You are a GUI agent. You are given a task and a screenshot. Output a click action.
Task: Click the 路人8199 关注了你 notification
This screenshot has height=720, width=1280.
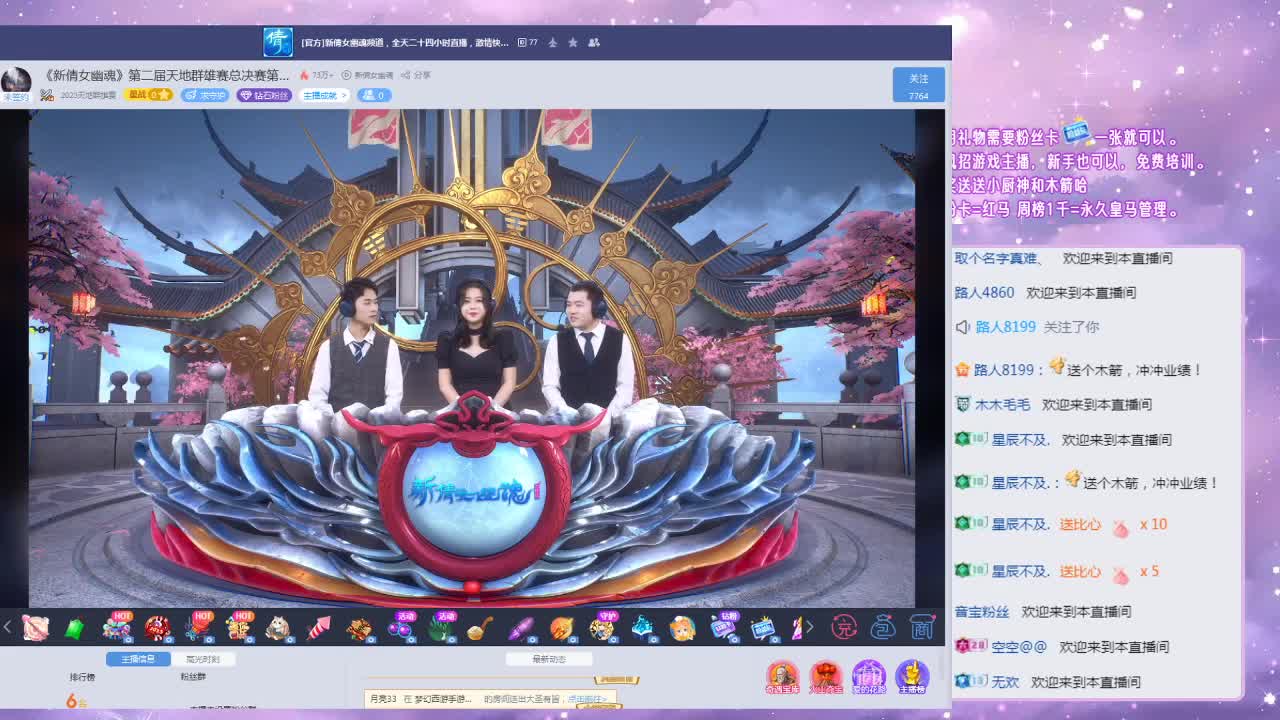(1027, 327)
